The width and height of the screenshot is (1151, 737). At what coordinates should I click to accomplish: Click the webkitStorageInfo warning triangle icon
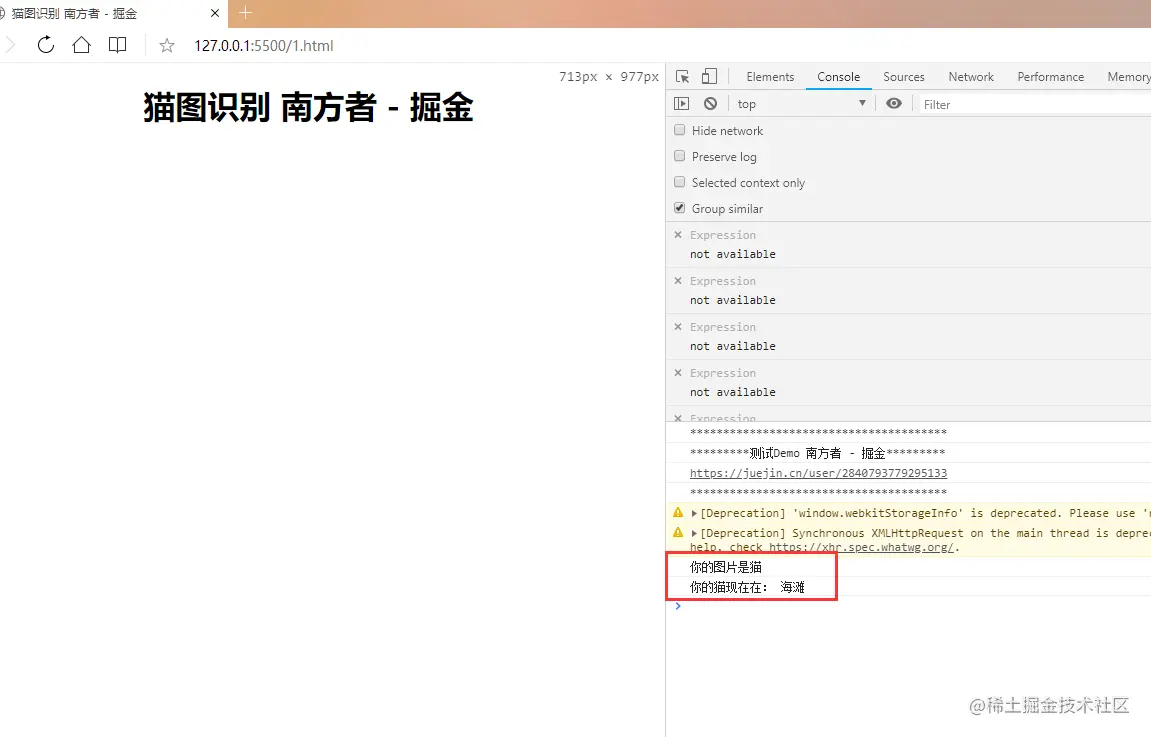tap(678, 512)
